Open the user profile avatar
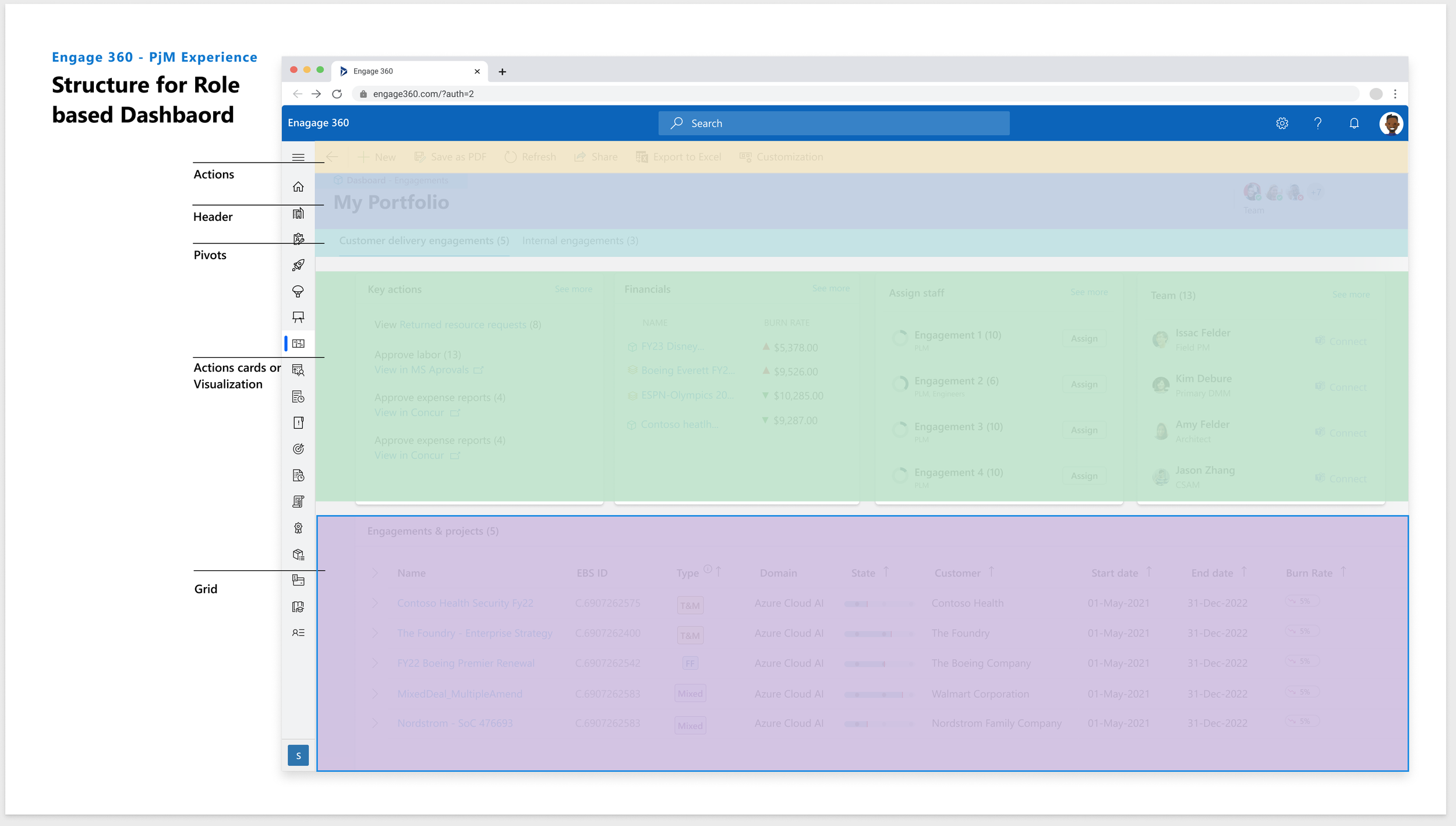Image resolution: width=1456 pixels, height=826 pixels. click(1391, 123)
